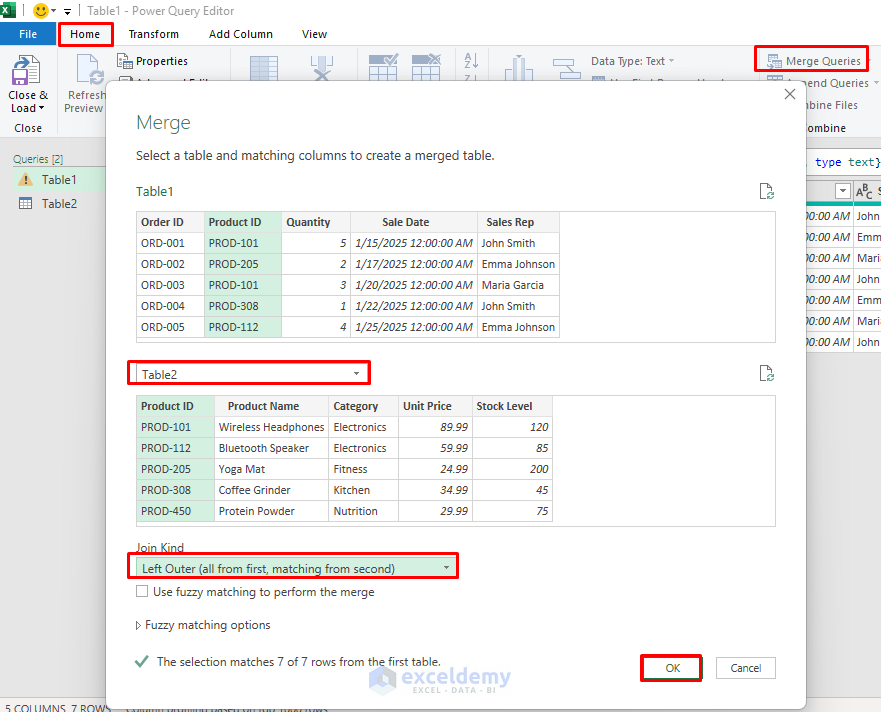Open Close & Load dropdown arrow
Viewport: 881px width, 712px height.
click(42, 108)
